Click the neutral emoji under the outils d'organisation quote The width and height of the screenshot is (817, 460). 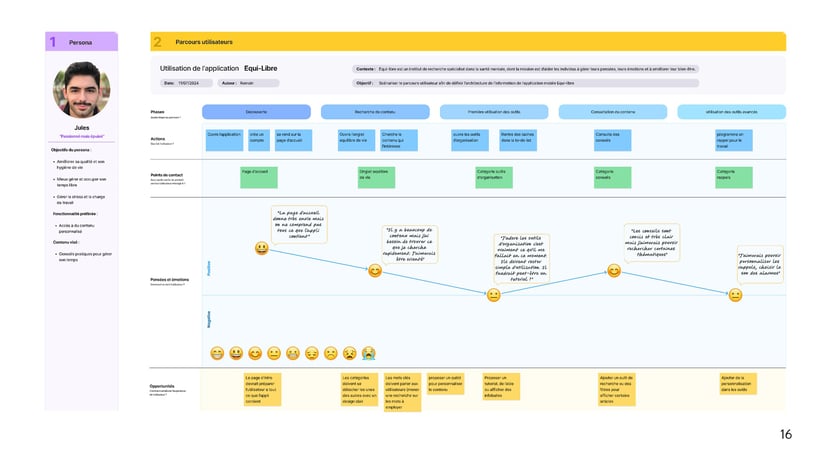pos(493,295)
